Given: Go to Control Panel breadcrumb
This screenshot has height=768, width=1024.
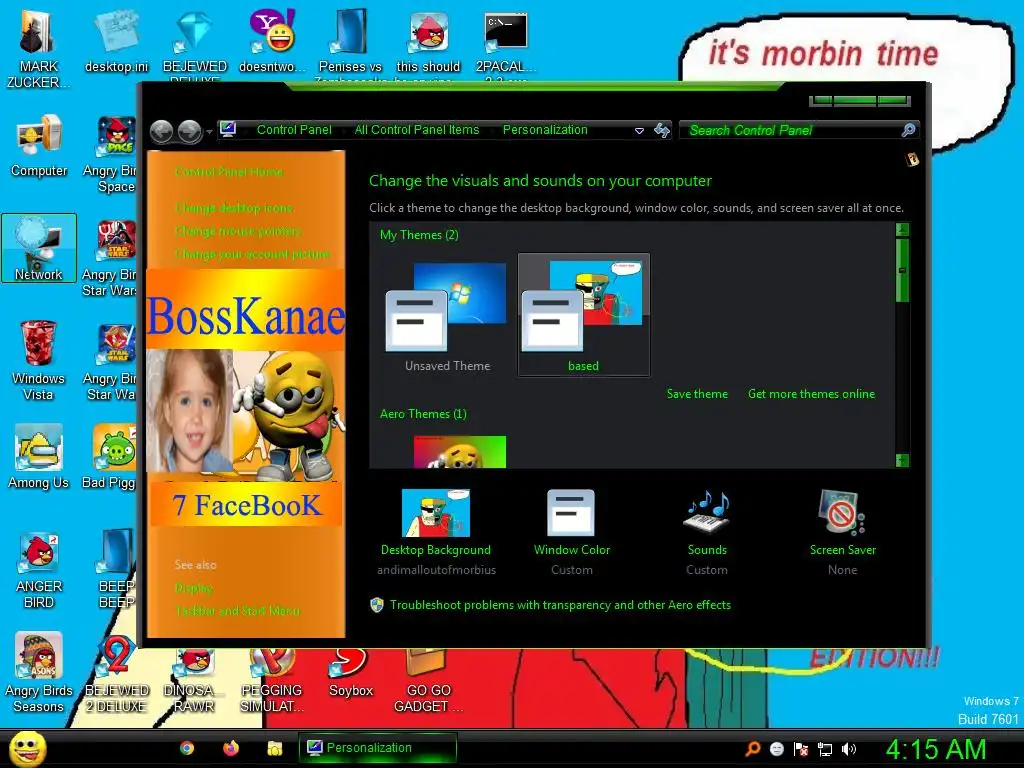Looking at the screenshot, I should click(294, 129).
